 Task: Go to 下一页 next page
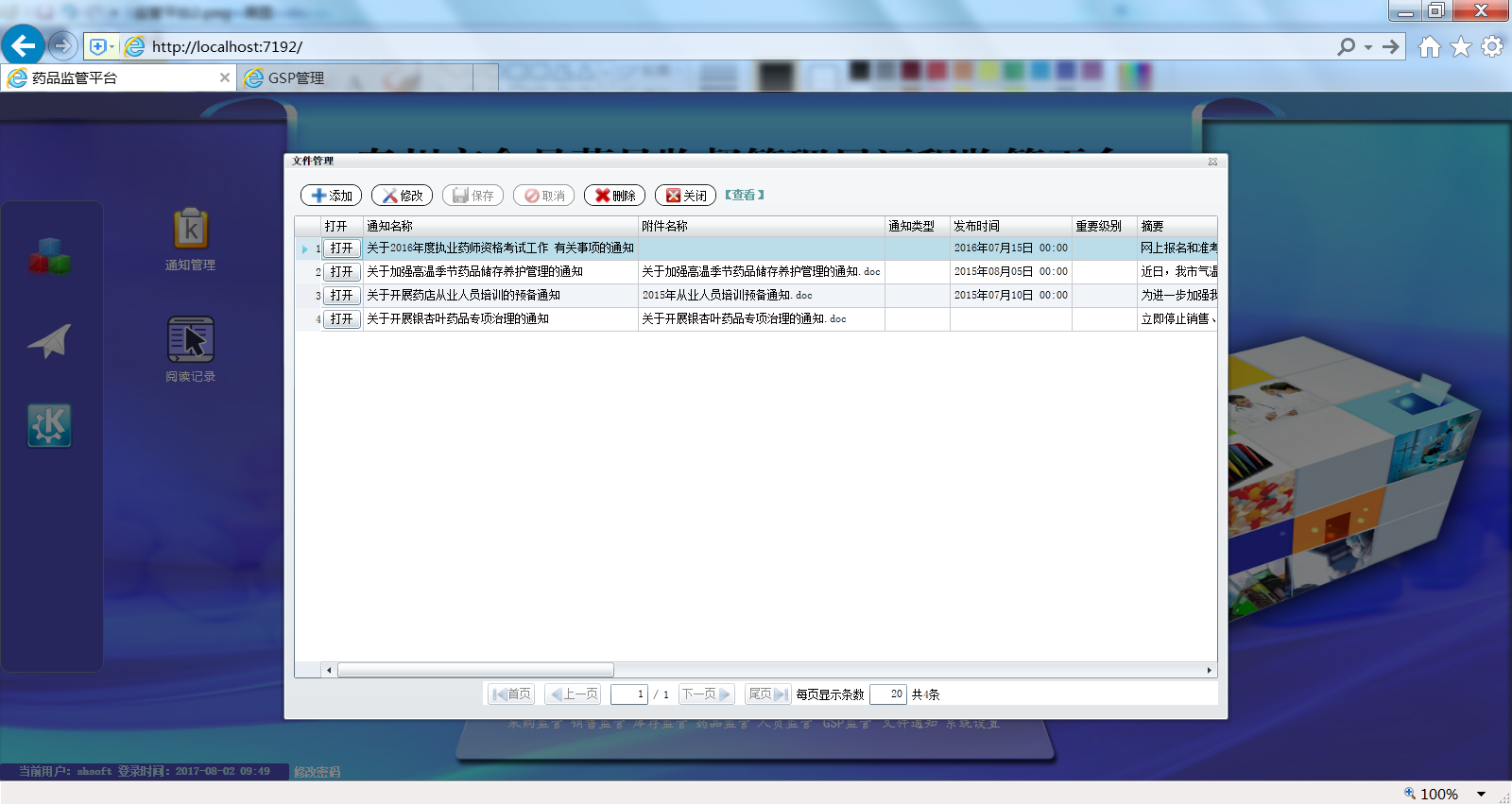(706, 694)
